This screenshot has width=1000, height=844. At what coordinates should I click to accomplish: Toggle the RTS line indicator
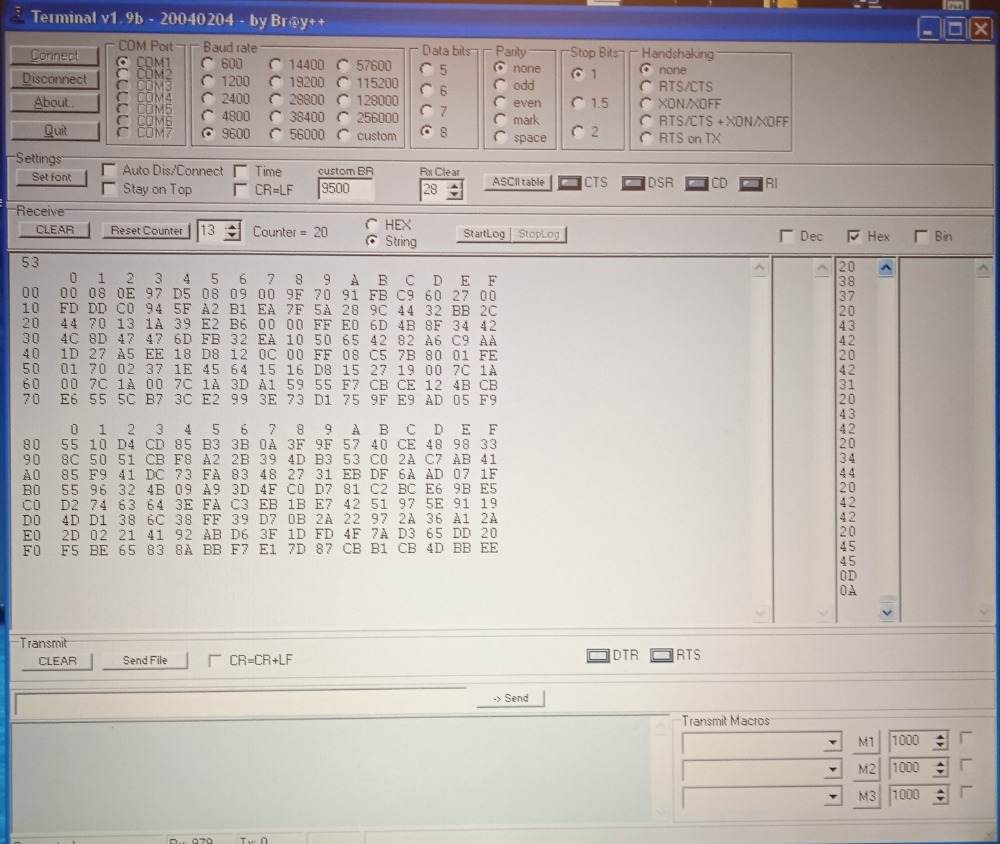click(x=661, y=656)
